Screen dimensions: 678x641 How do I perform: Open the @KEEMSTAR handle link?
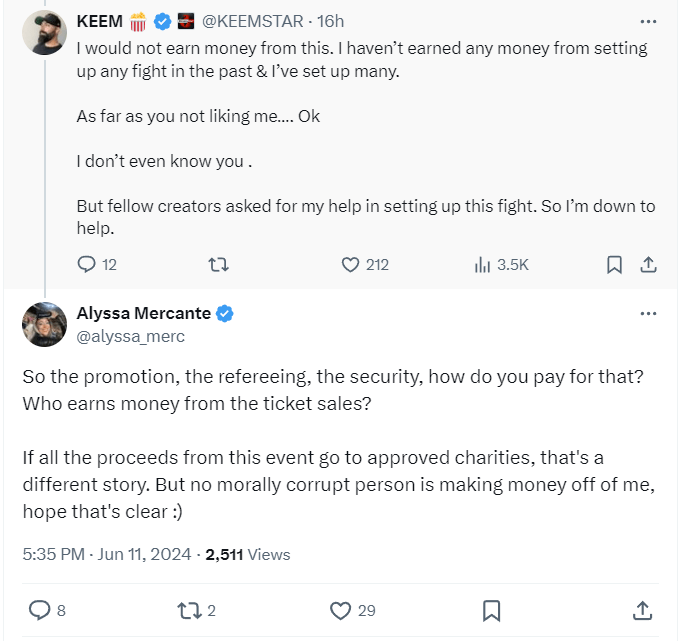point(250,20)
